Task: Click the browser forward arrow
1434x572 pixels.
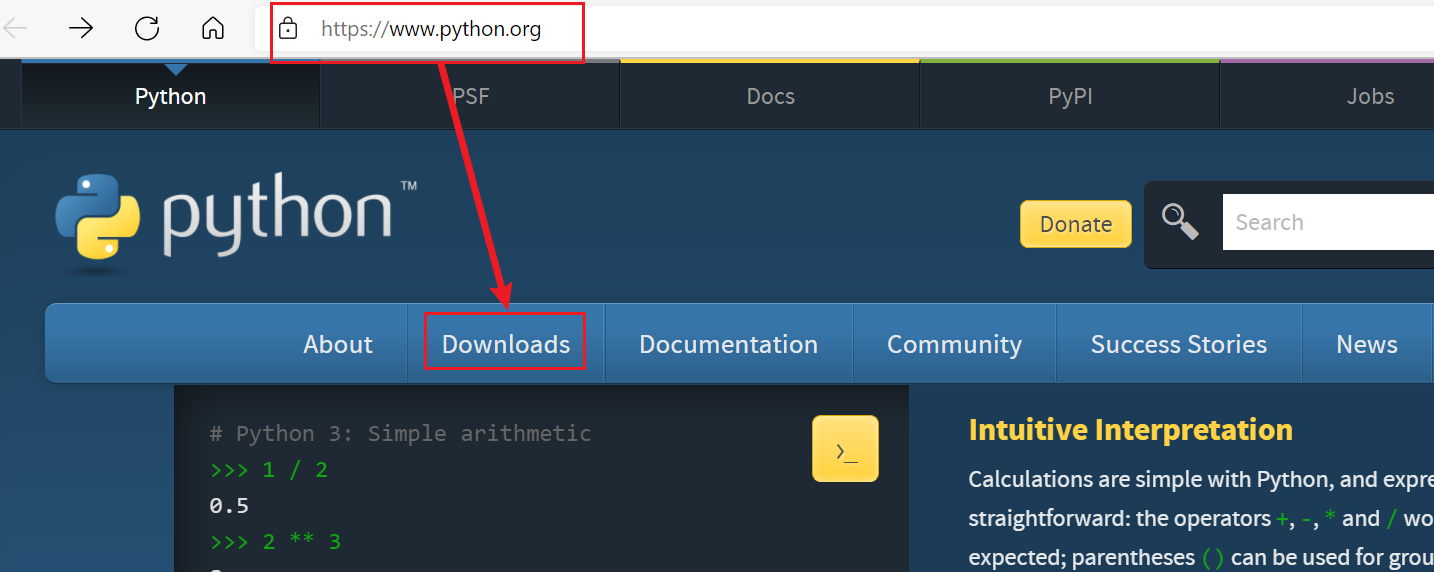Action: pyautogui.click(x=80, y=28)
